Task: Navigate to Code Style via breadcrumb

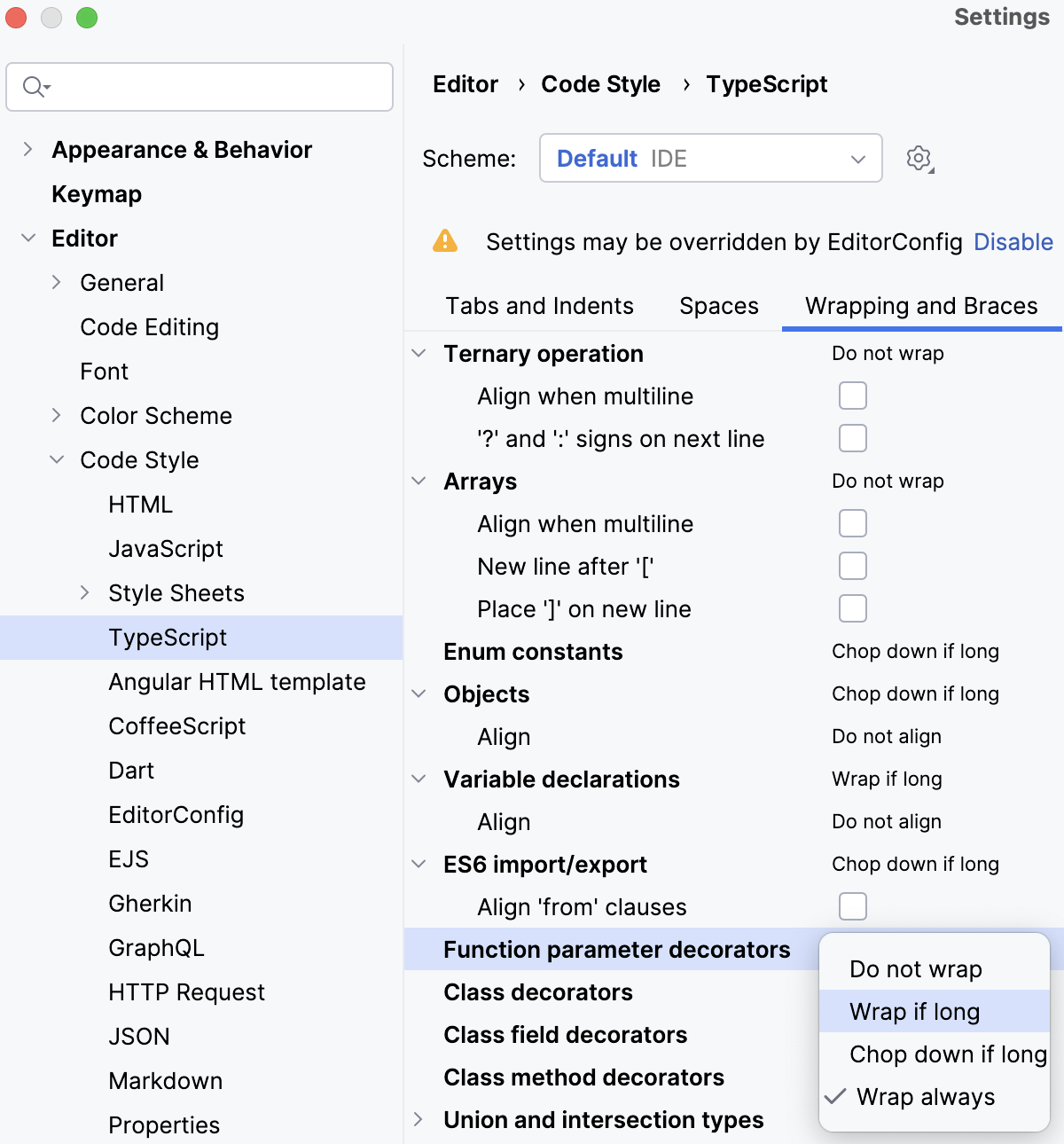Action: pos(600,84)
